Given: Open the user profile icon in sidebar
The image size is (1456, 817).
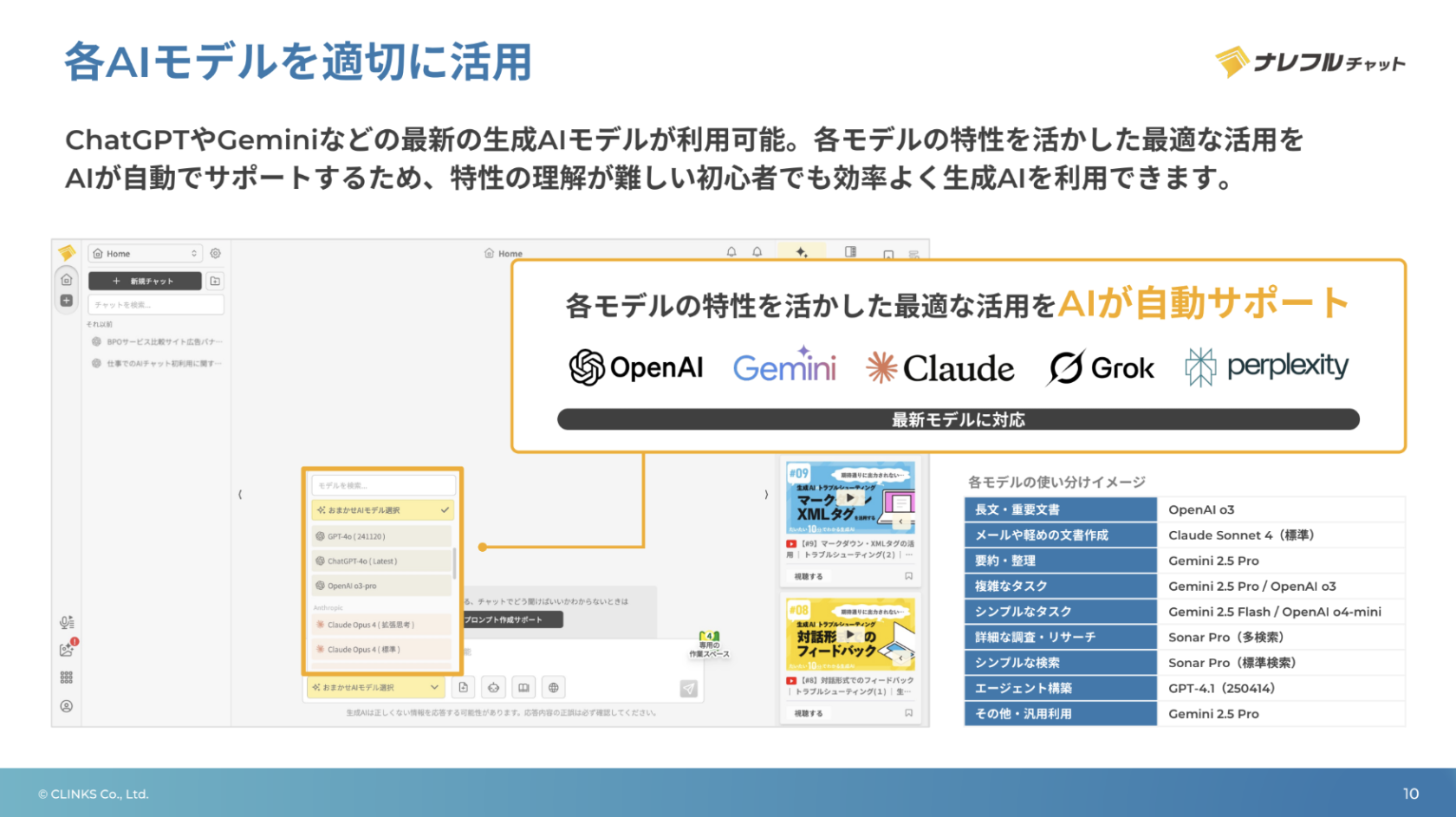Looking at the screenshot, I should pyautogui.click(x=67, y=706).
